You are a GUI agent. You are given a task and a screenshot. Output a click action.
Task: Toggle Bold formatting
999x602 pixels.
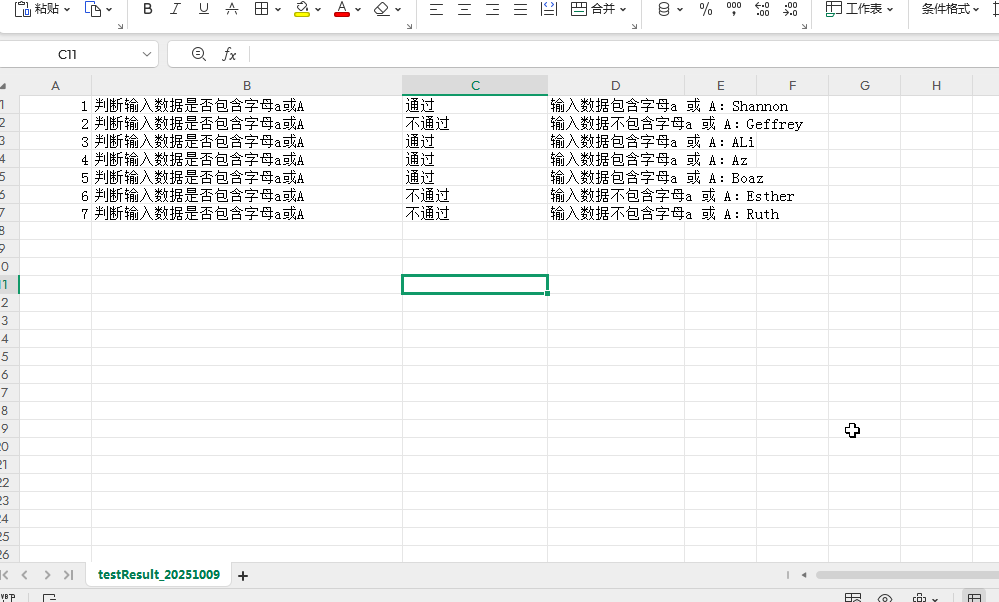click(x=148, y=9)
